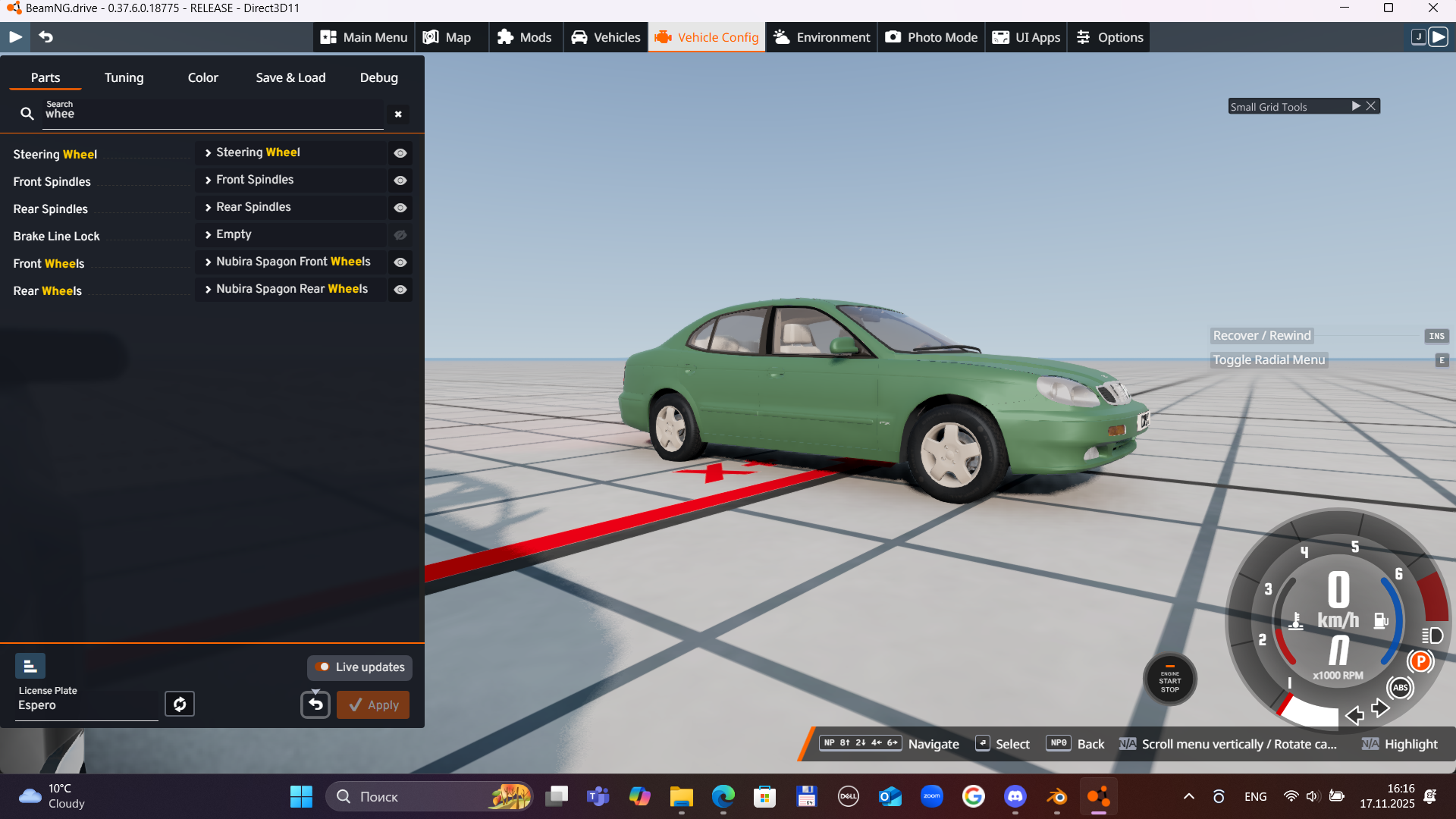Screen dimensions: 1456x819
Task: Click the License Plate text field
Action: click(x=86, y=705)
